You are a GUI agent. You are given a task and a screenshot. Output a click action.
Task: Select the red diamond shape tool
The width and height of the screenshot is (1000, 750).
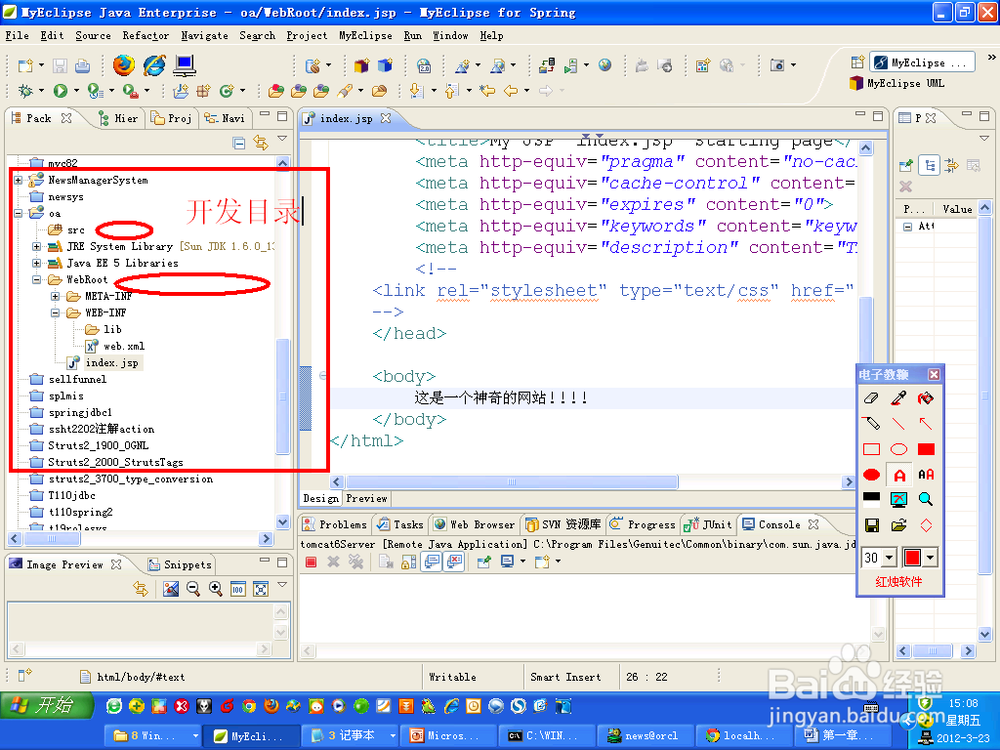(926, 525)
